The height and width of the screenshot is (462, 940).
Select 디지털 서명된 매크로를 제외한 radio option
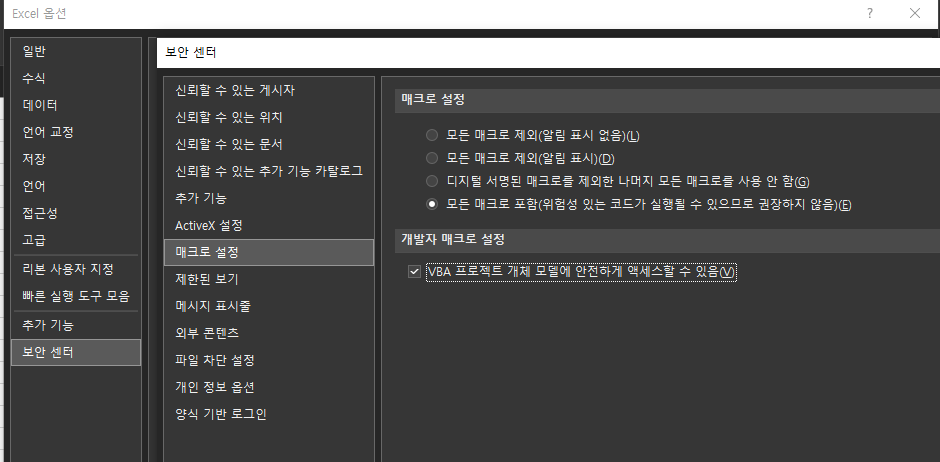point(432,181)
